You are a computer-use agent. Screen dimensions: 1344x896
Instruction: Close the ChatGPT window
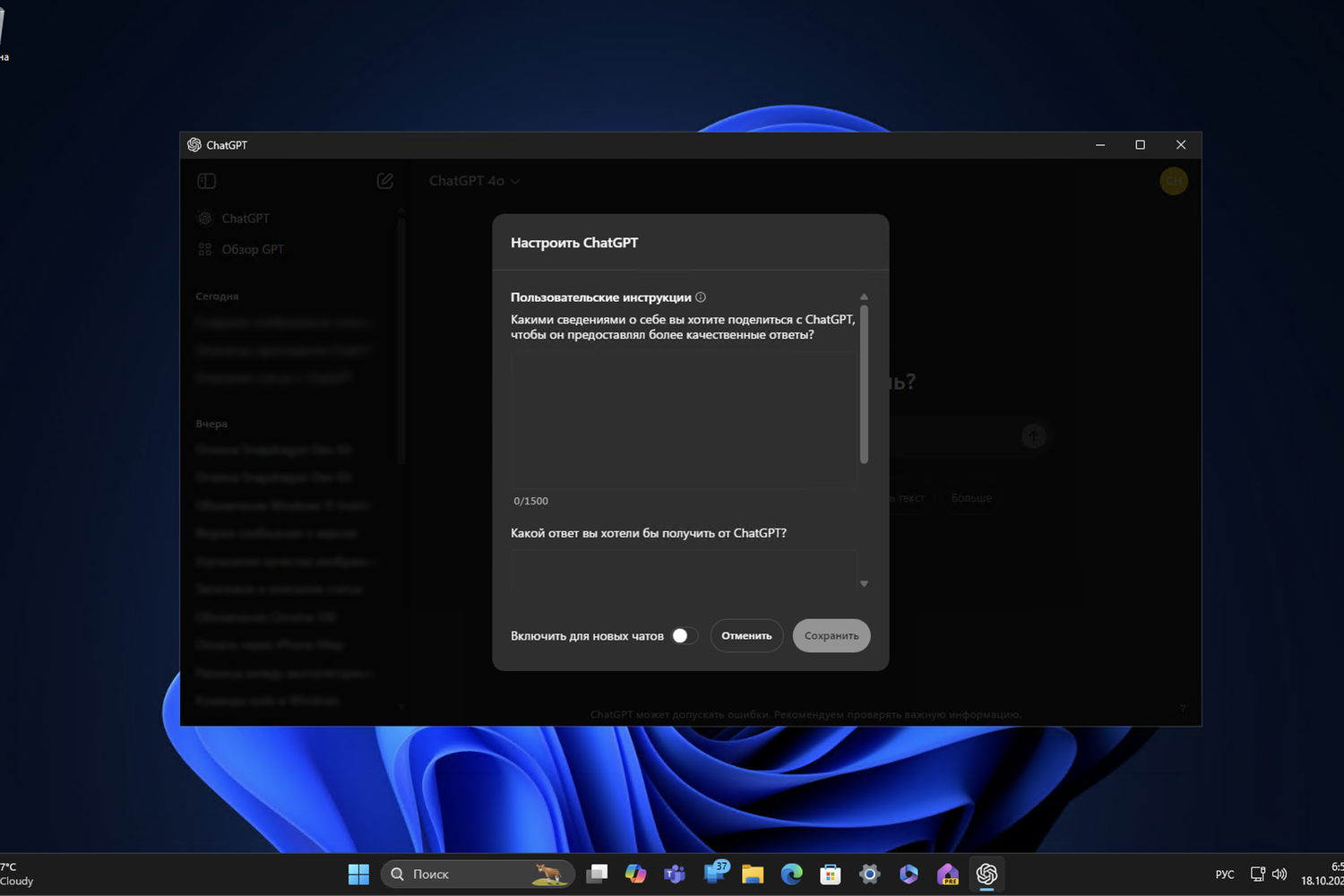coord(1181,145)
